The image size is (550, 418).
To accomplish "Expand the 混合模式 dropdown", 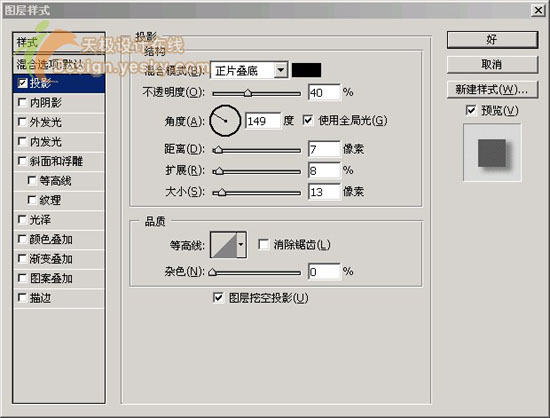I will pyautogui.click(x=281, y=70).
